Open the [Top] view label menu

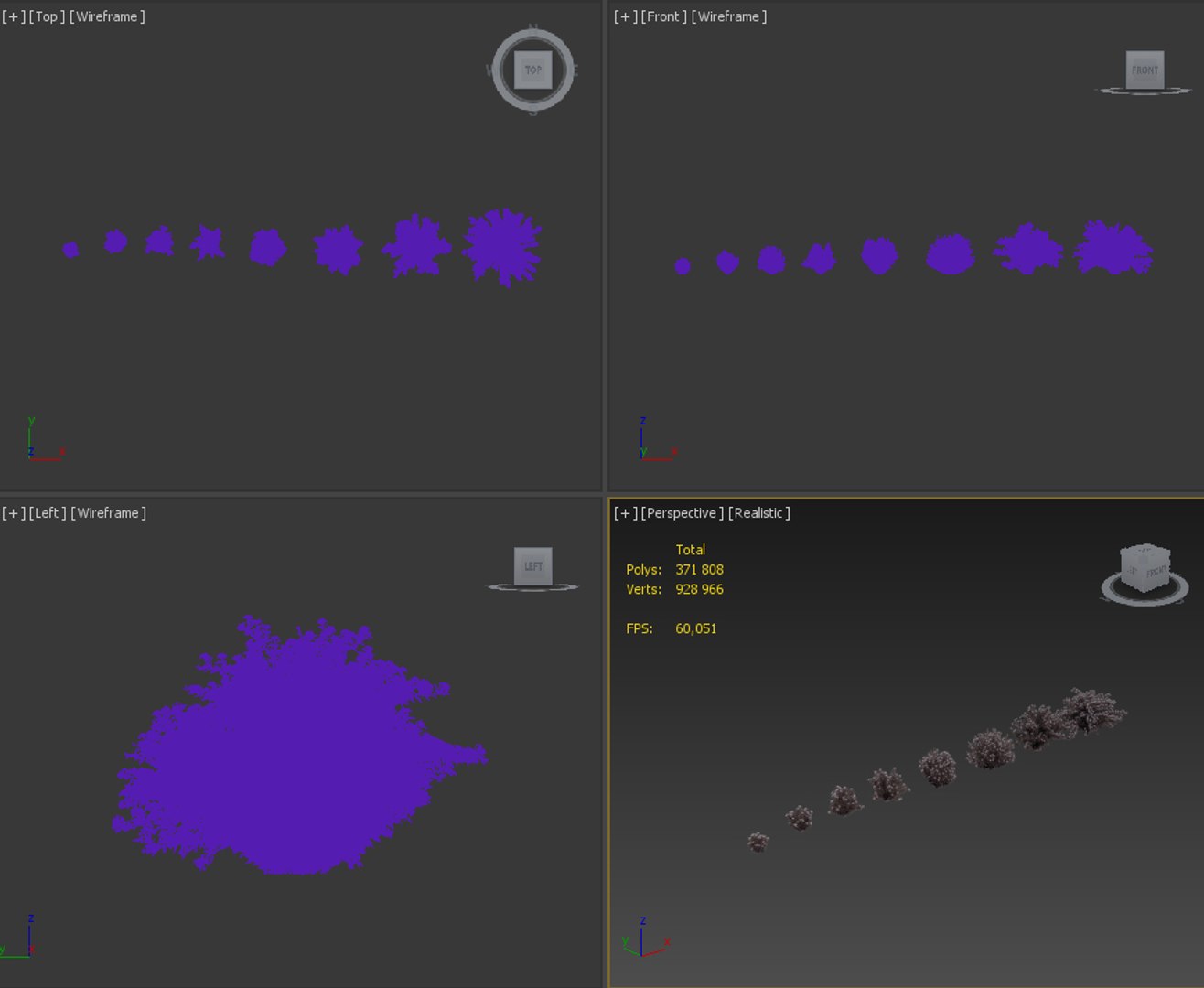(48, 16)
